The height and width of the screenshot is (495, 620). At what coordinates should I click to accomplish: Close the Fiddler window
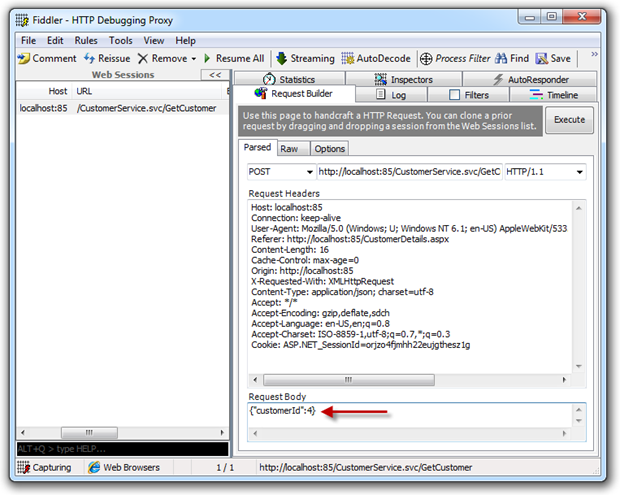coord(582,17)
